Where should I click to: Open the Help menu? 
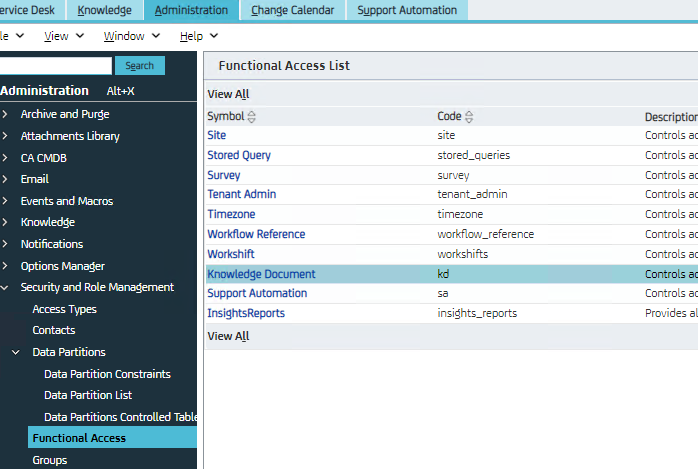click(197, 36)
